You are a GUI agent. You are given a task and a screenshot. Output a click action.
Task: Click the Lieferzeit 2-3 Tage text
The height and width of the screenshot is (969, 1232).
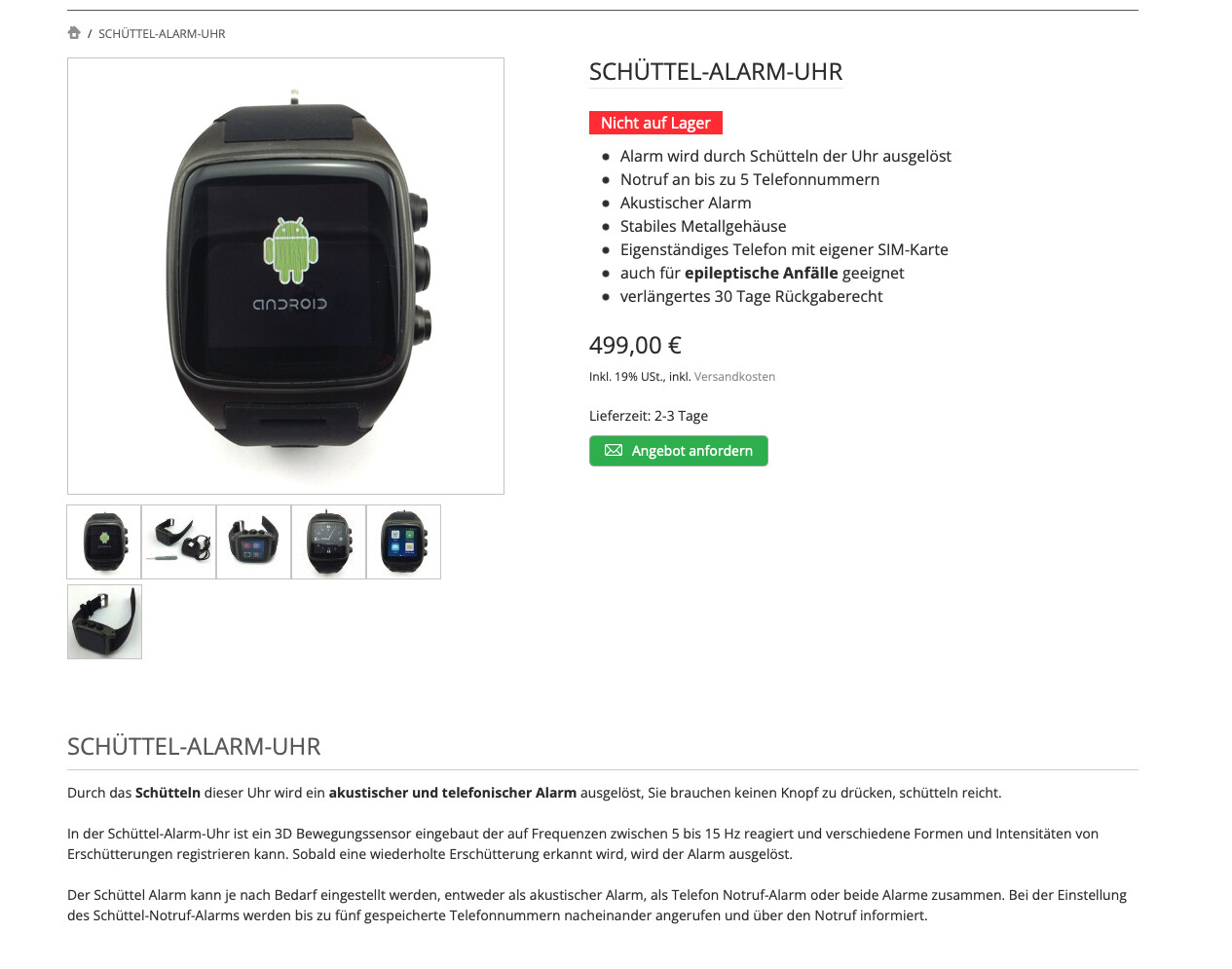(x=649, y=416)
